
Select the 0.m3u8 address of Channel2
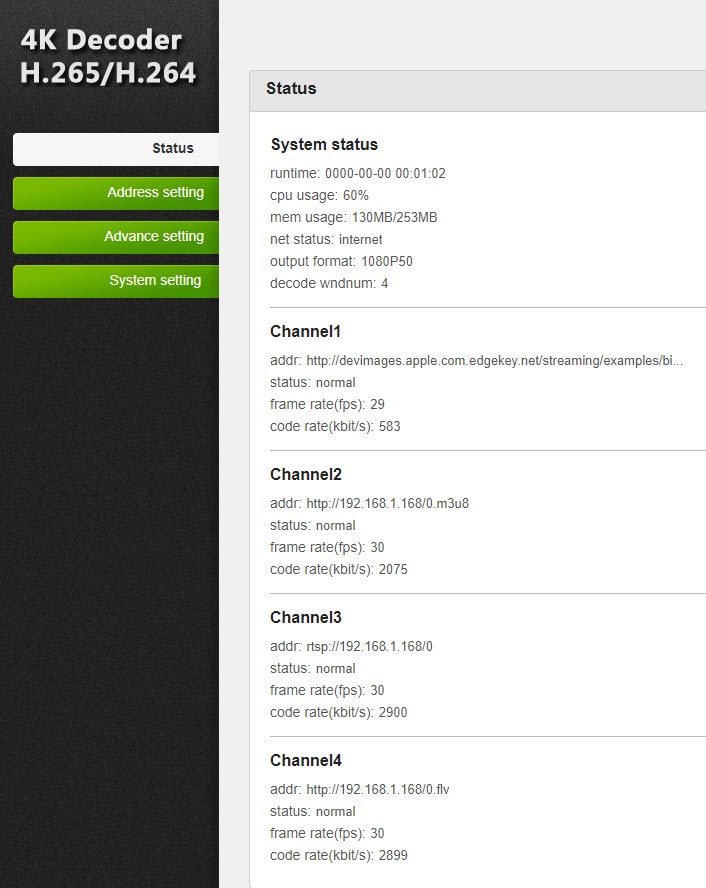pyautogui.click(x=388, y=503)
